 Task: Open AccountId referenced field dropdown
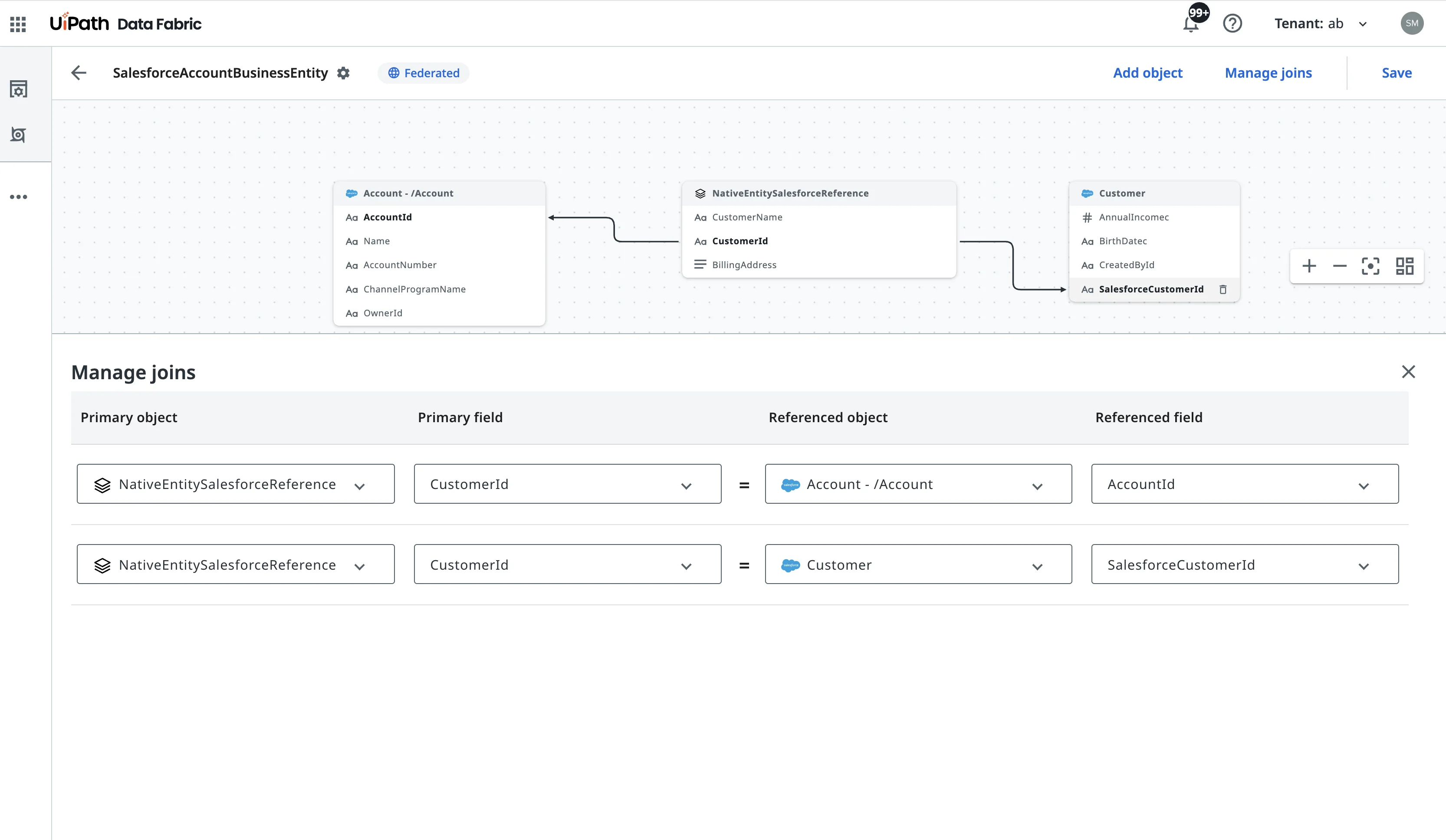click(1245, 484)
